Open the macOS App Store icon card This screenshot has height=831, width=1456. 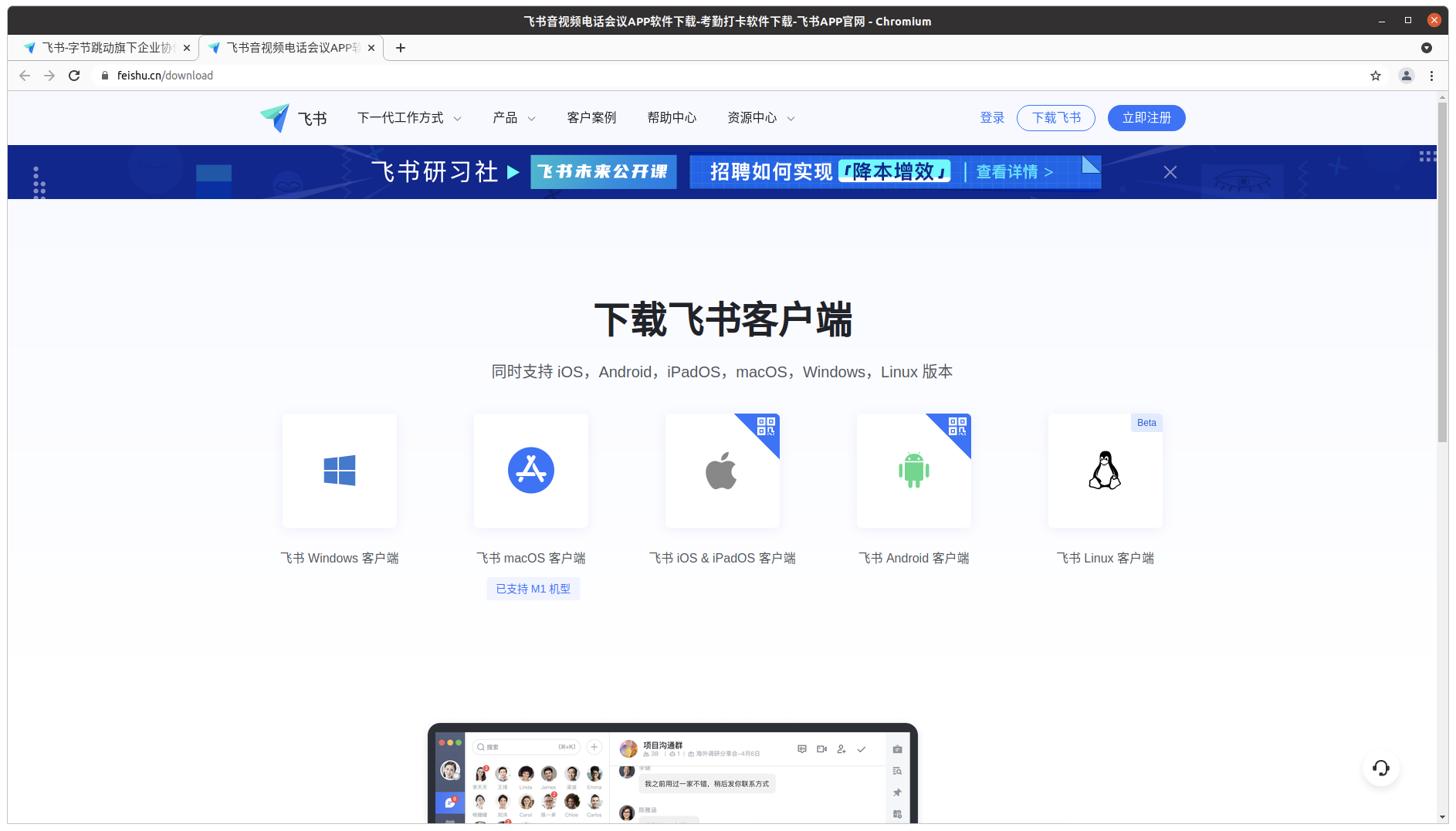click(x=531, y=471)
